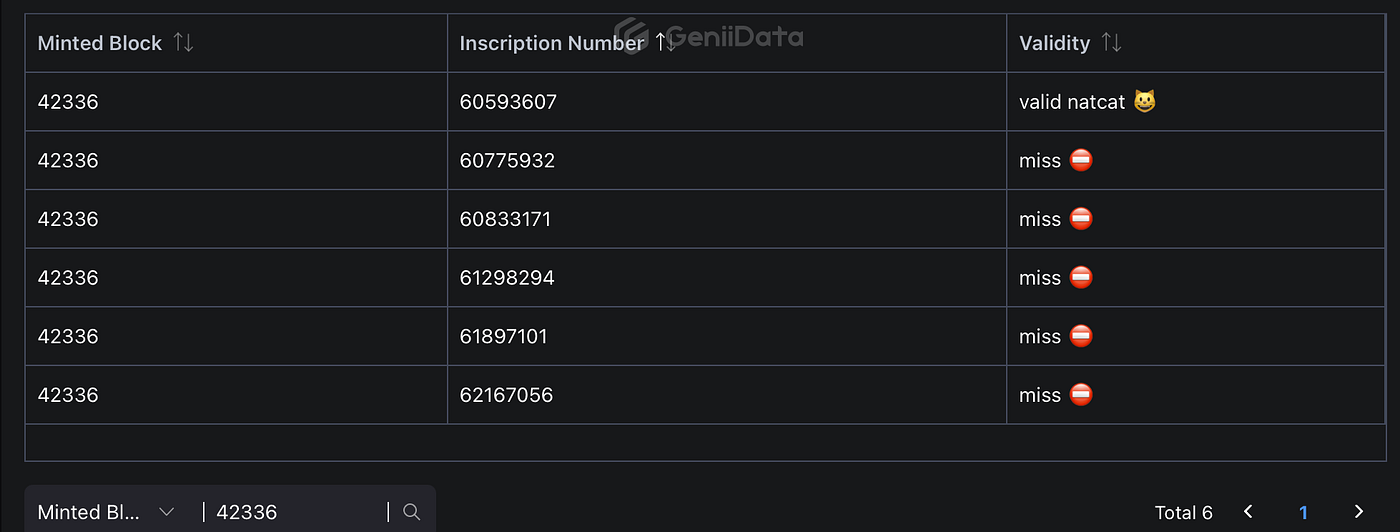Select inscription number 61897101 cell
The width and height of the screenshot is (1400, 532).
click(x=727, y=336)
